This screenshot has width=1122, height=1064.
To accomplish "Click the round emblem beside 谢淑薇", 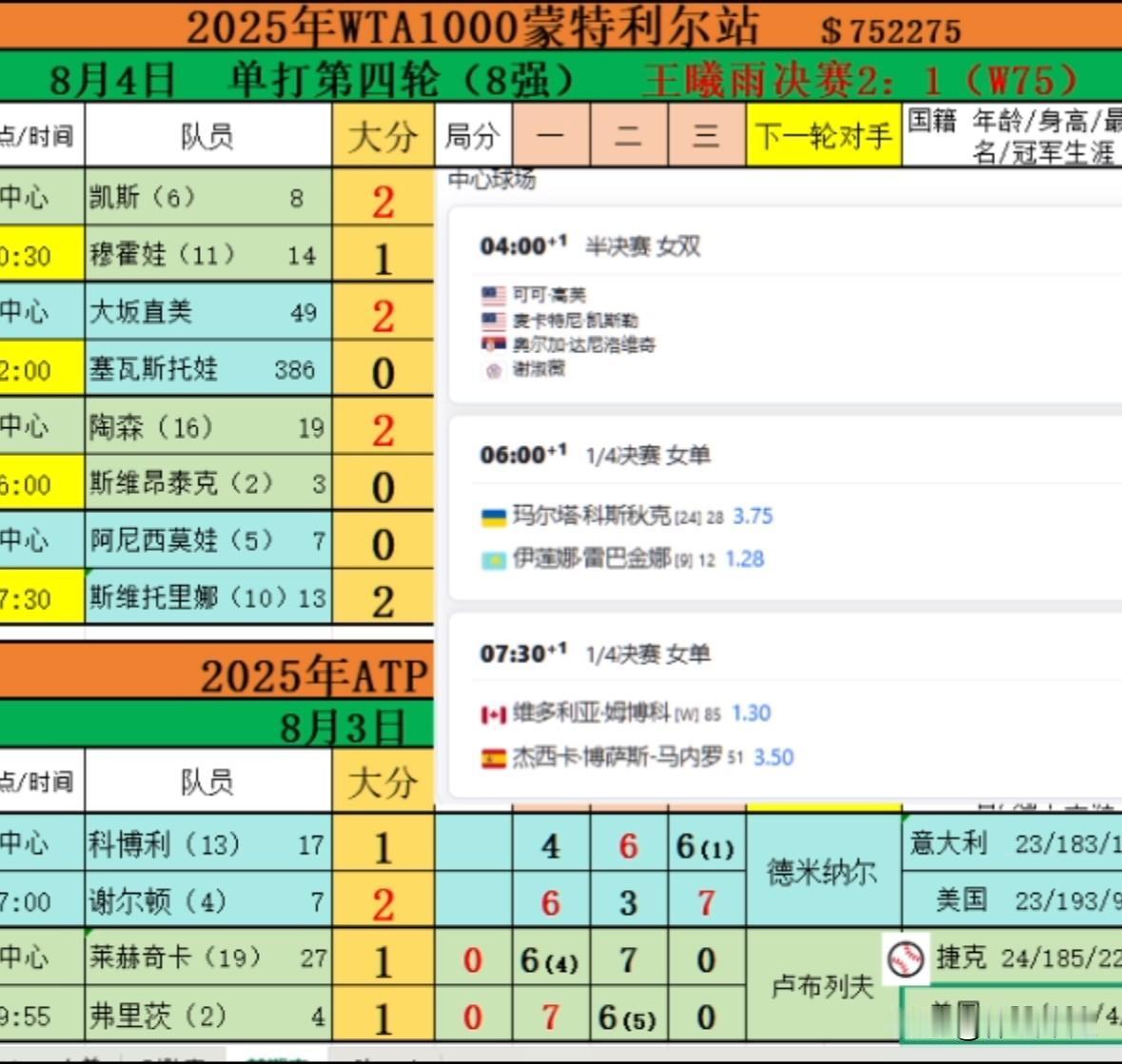I will [493, 370].
